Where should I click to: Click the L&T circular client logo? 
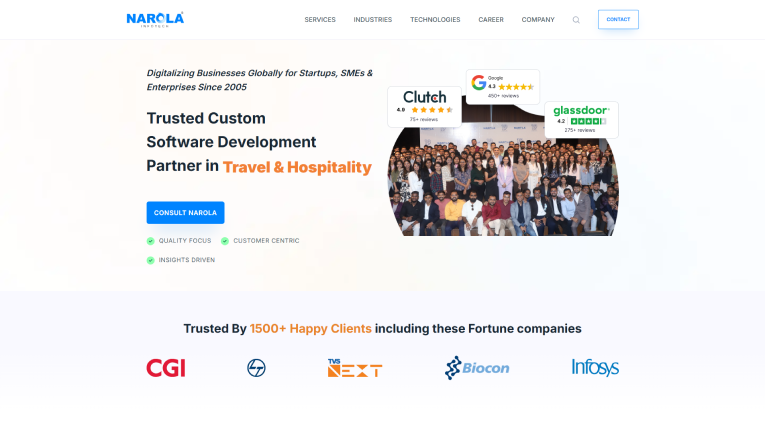(x=256, y=368)
